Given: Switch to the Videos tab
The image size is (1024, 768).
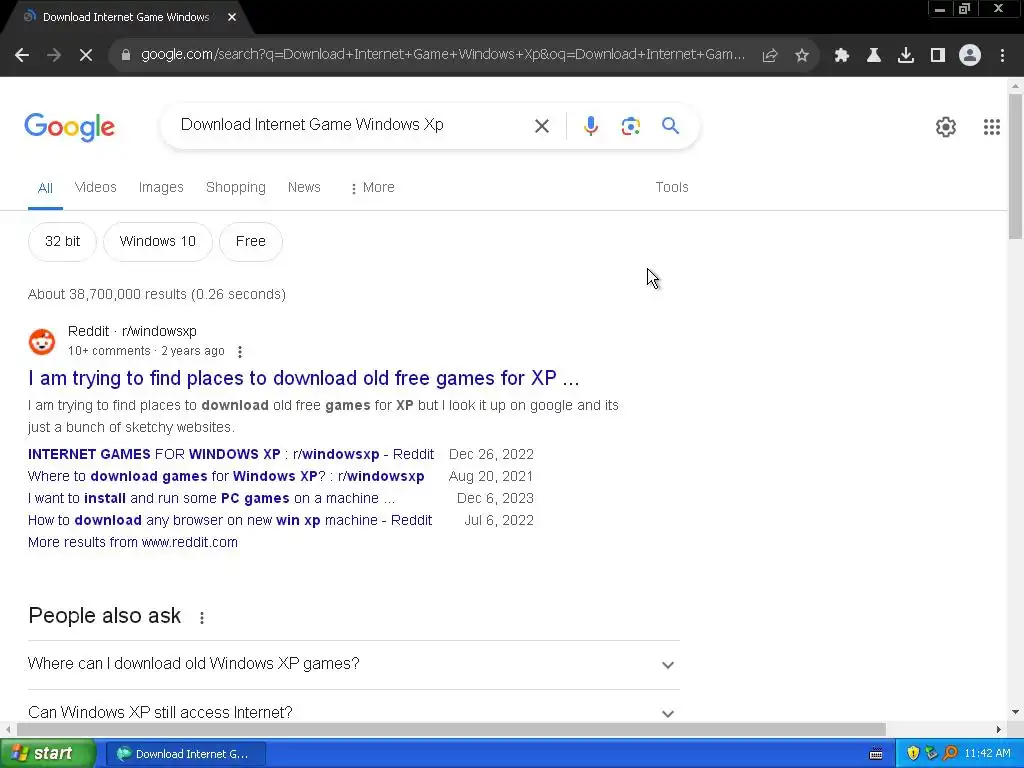Looking at the screenshot, I should tap(95, 187).
